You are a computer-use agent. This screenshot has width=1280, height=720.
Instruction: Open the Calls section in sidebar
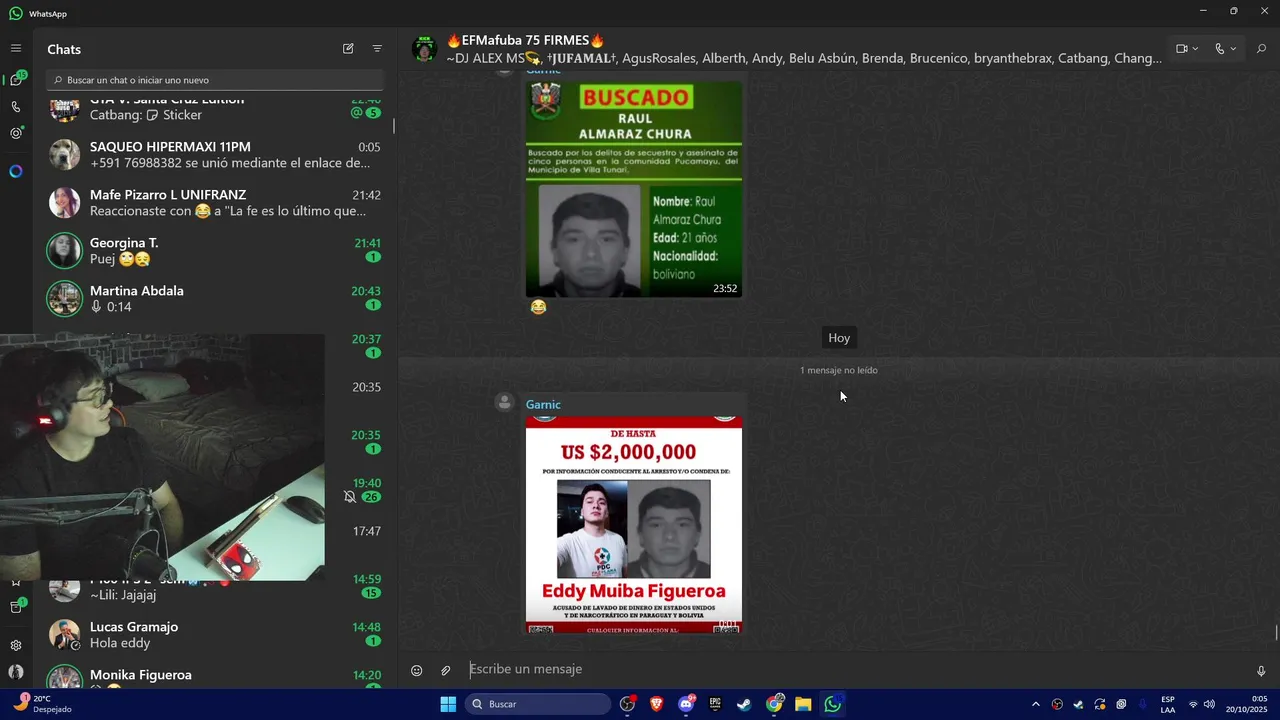click(x=16, y=107)
